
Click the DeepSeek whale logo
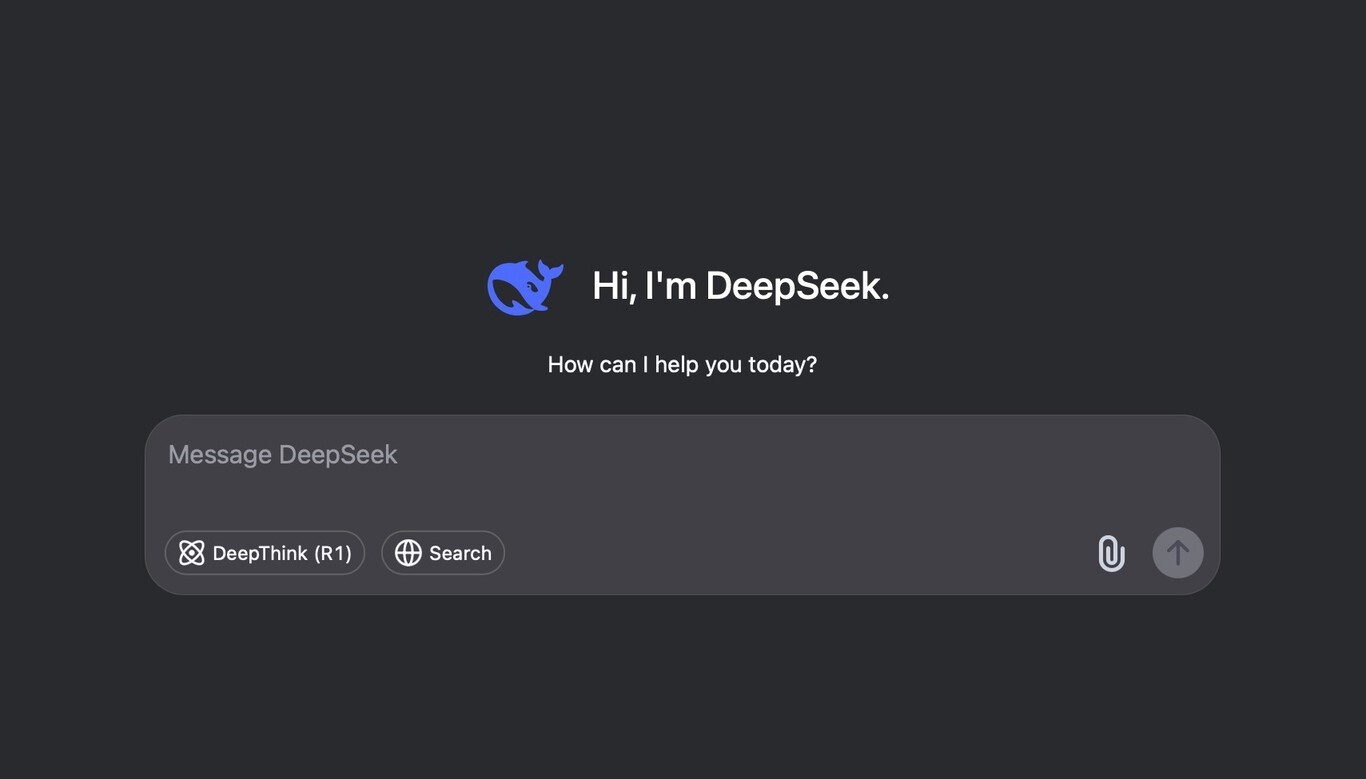pos(524,285)
